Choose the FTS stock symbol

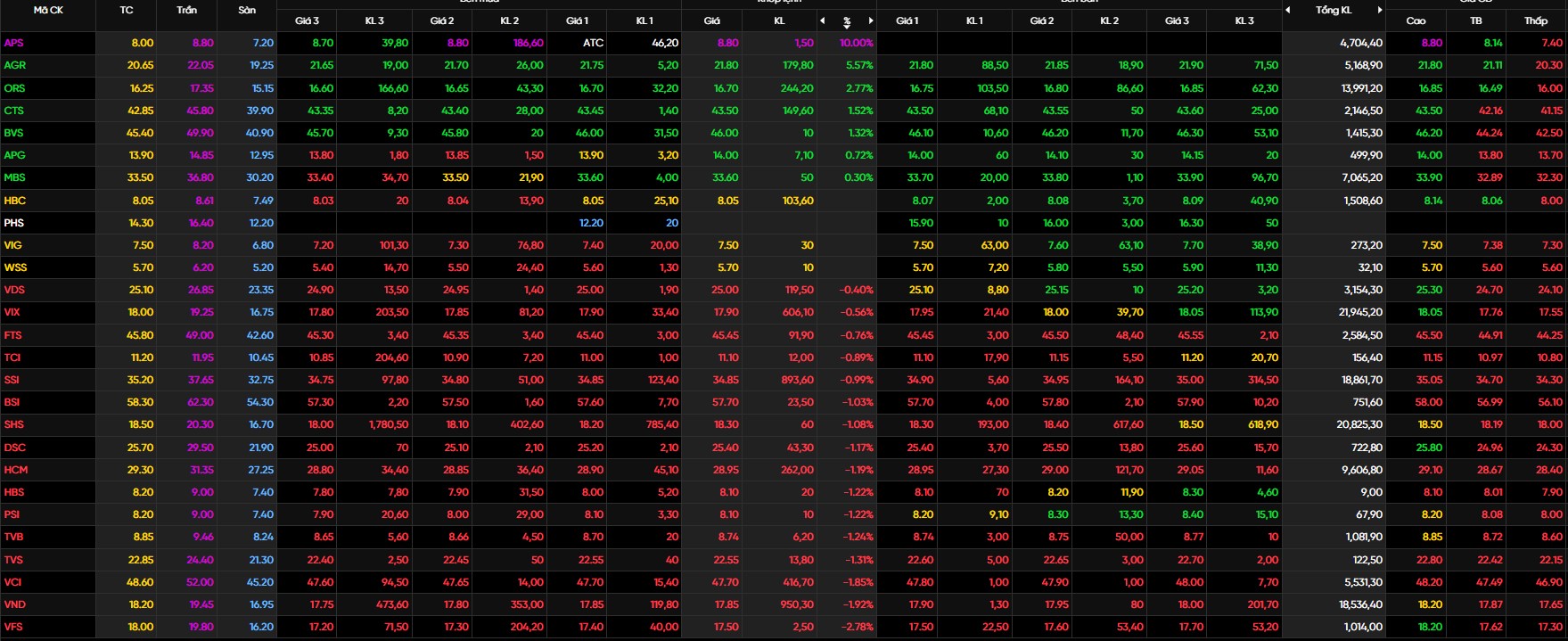pos(12,335)
